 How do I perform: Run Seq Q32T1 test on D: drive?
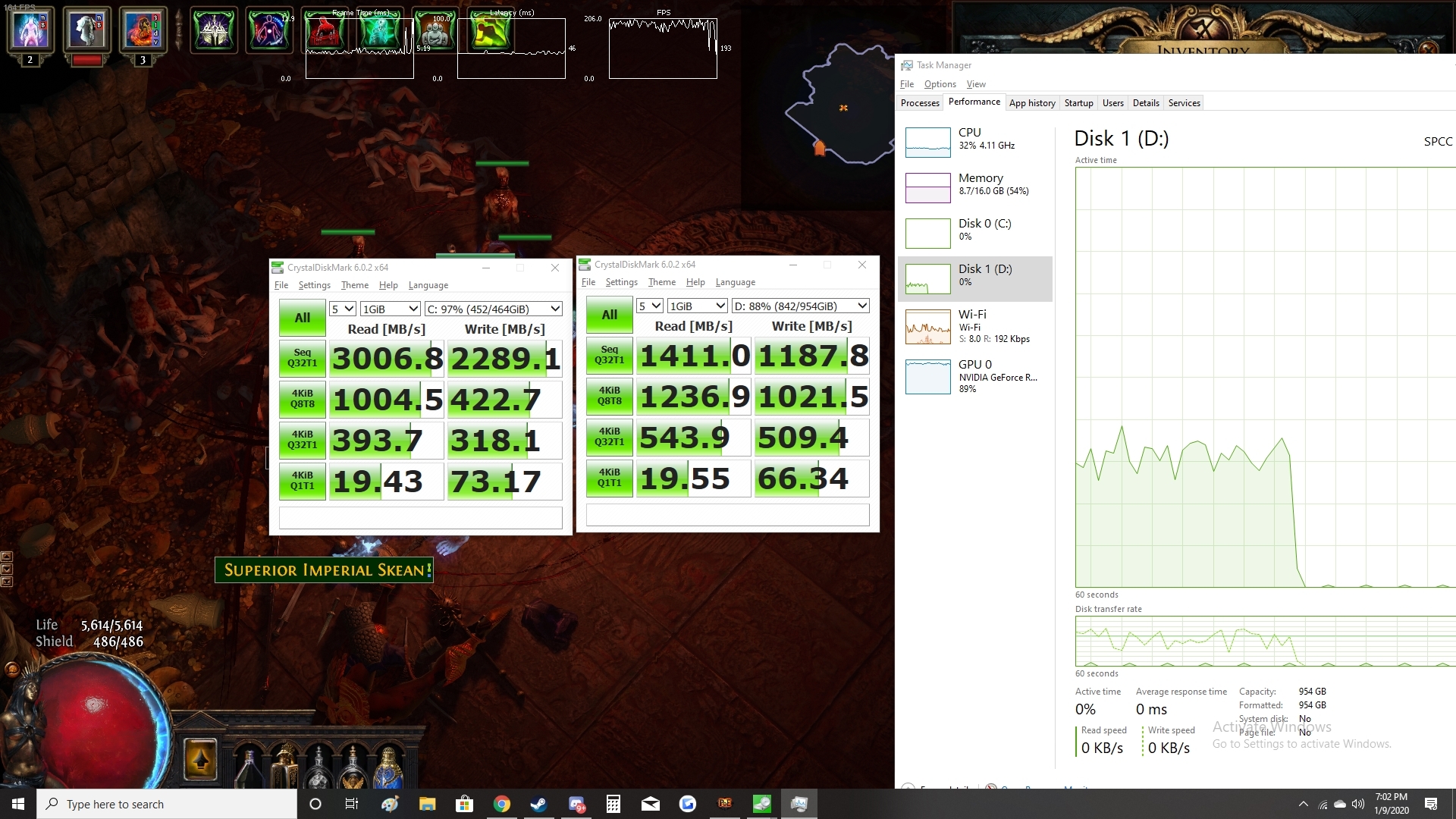(609, 355)
